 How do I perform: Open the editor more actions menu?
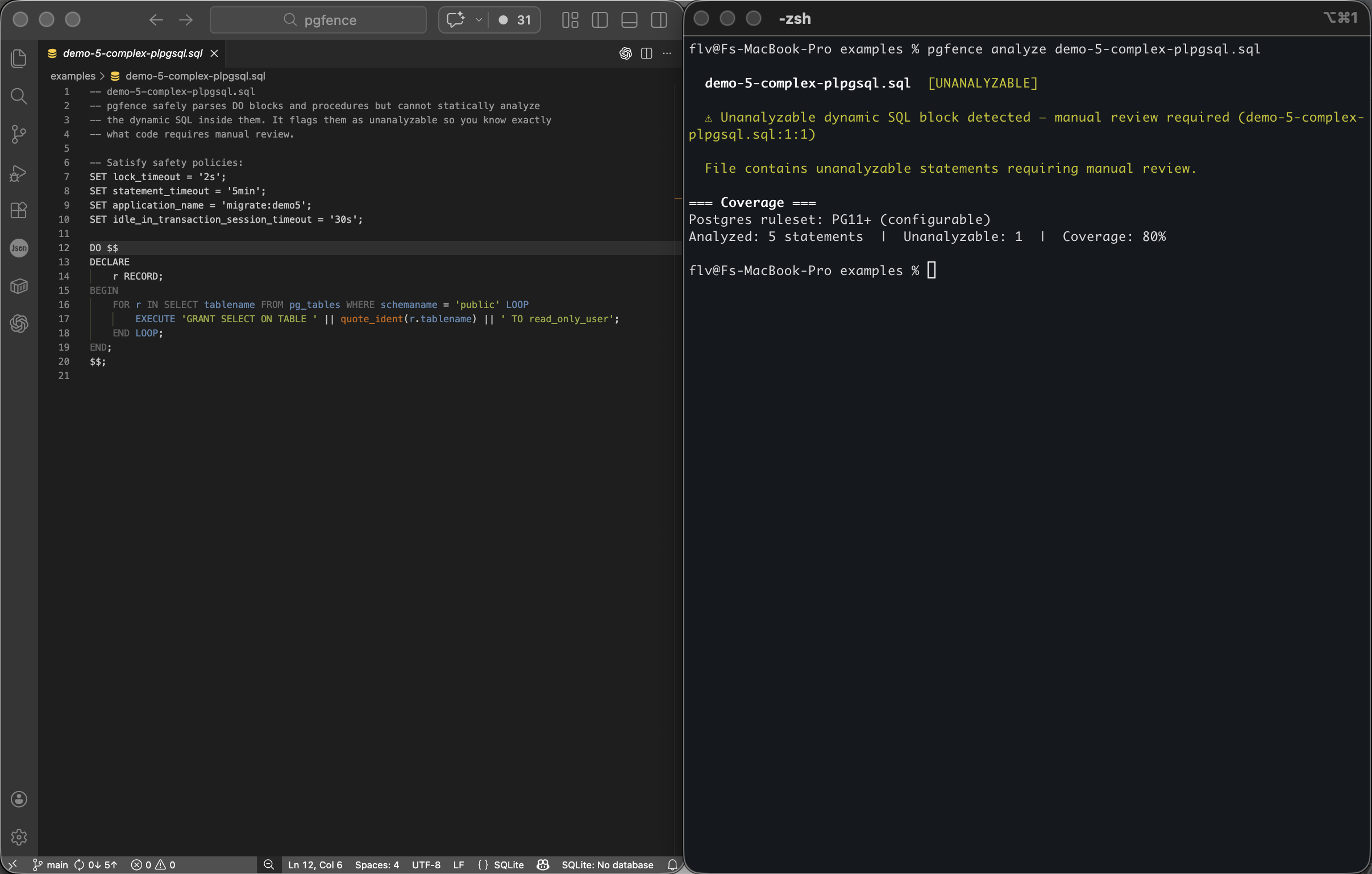coord(667,53)
